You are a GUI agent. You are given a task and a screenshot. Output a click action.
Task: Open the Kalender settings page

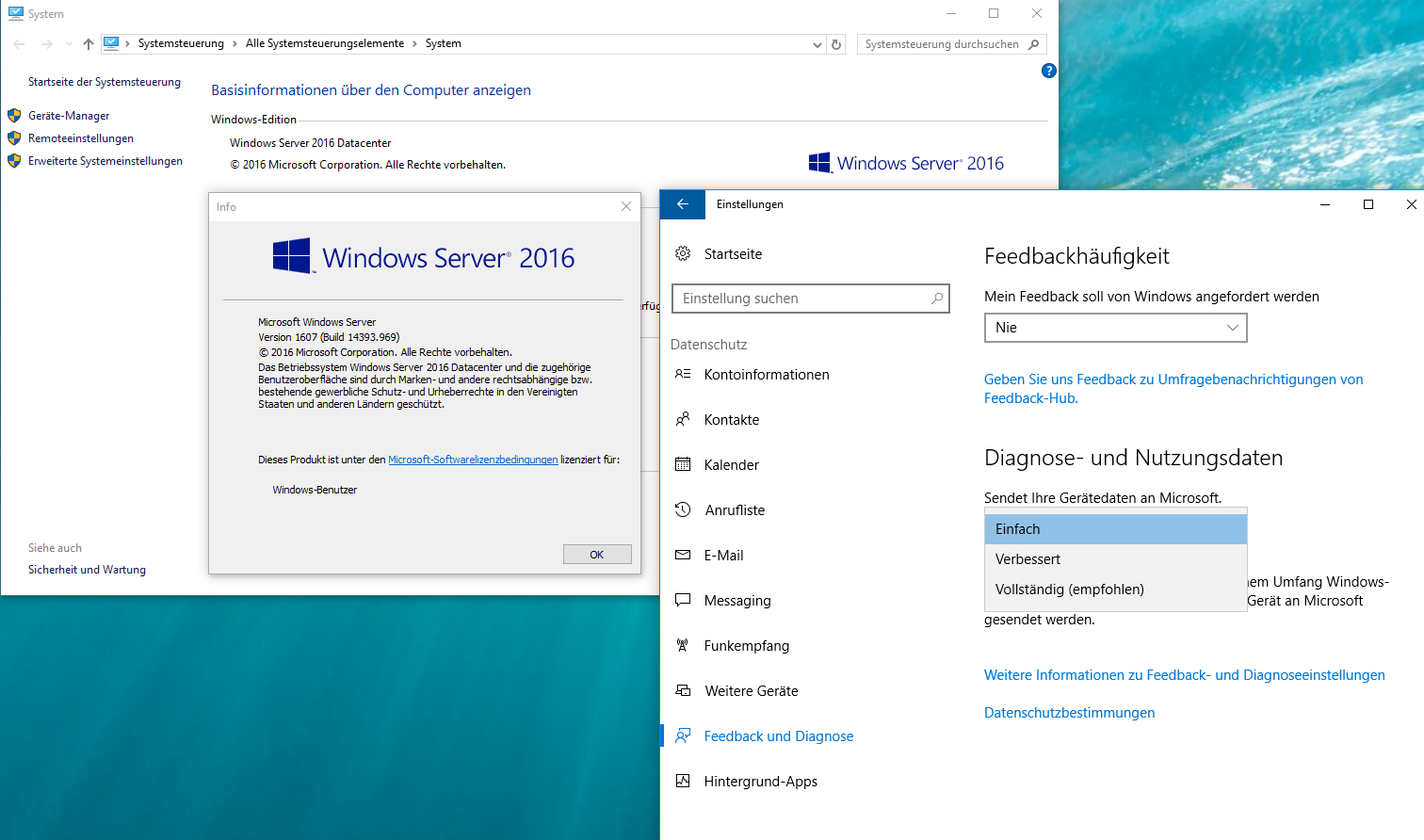[731, 465]
